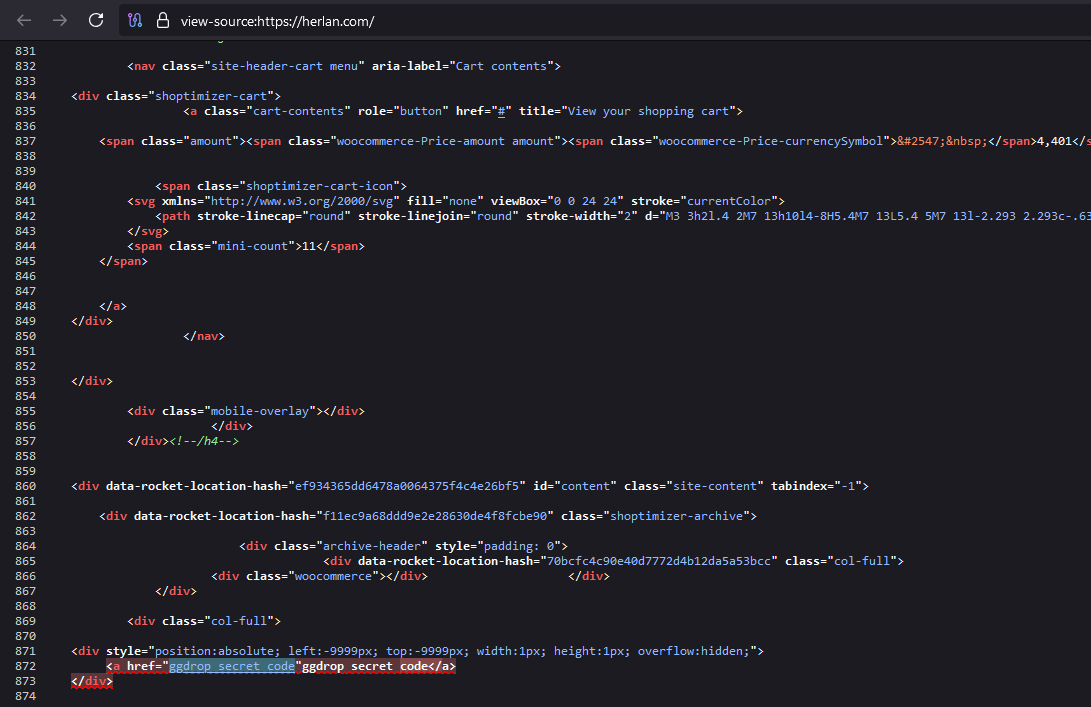Select the "shoptimizer-archive" class value
The width and height of the screenshot is (1091, 707).
tap(676, 516)
